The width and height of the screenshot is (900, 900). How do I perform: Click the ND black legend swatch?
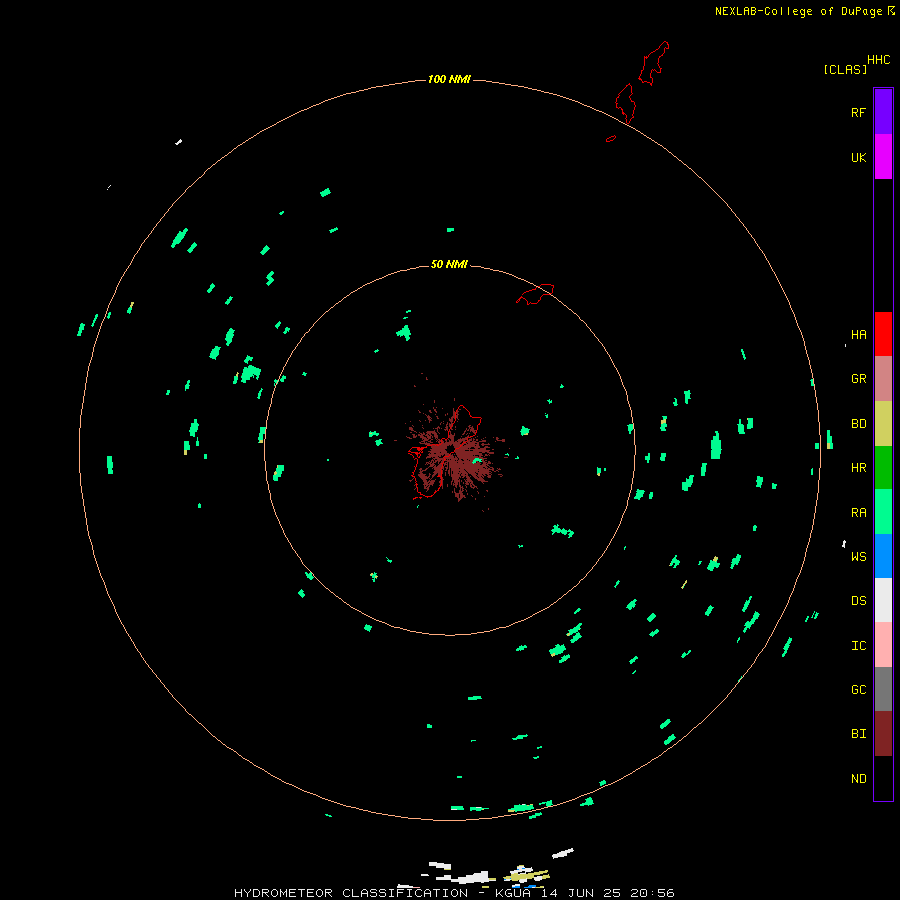click(883, 778)
